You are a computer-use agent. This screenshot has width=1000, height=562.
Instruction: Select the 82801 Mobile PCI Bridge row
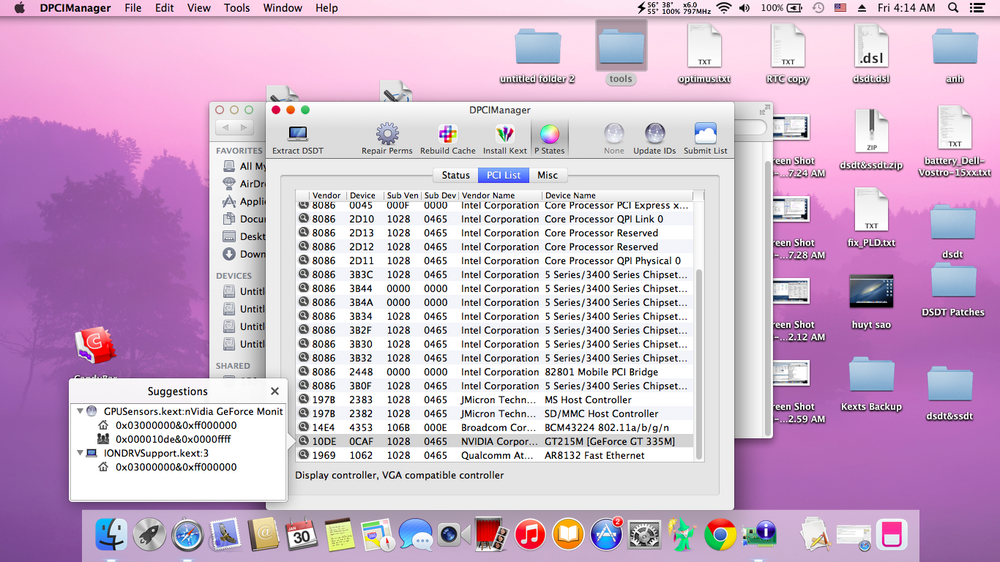coord(494,371)
